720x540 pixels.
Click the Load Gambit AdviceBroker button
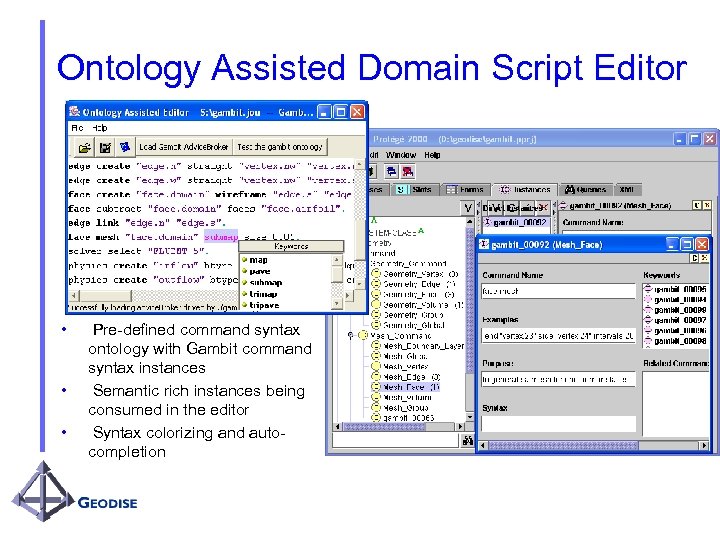pos(184,147)
